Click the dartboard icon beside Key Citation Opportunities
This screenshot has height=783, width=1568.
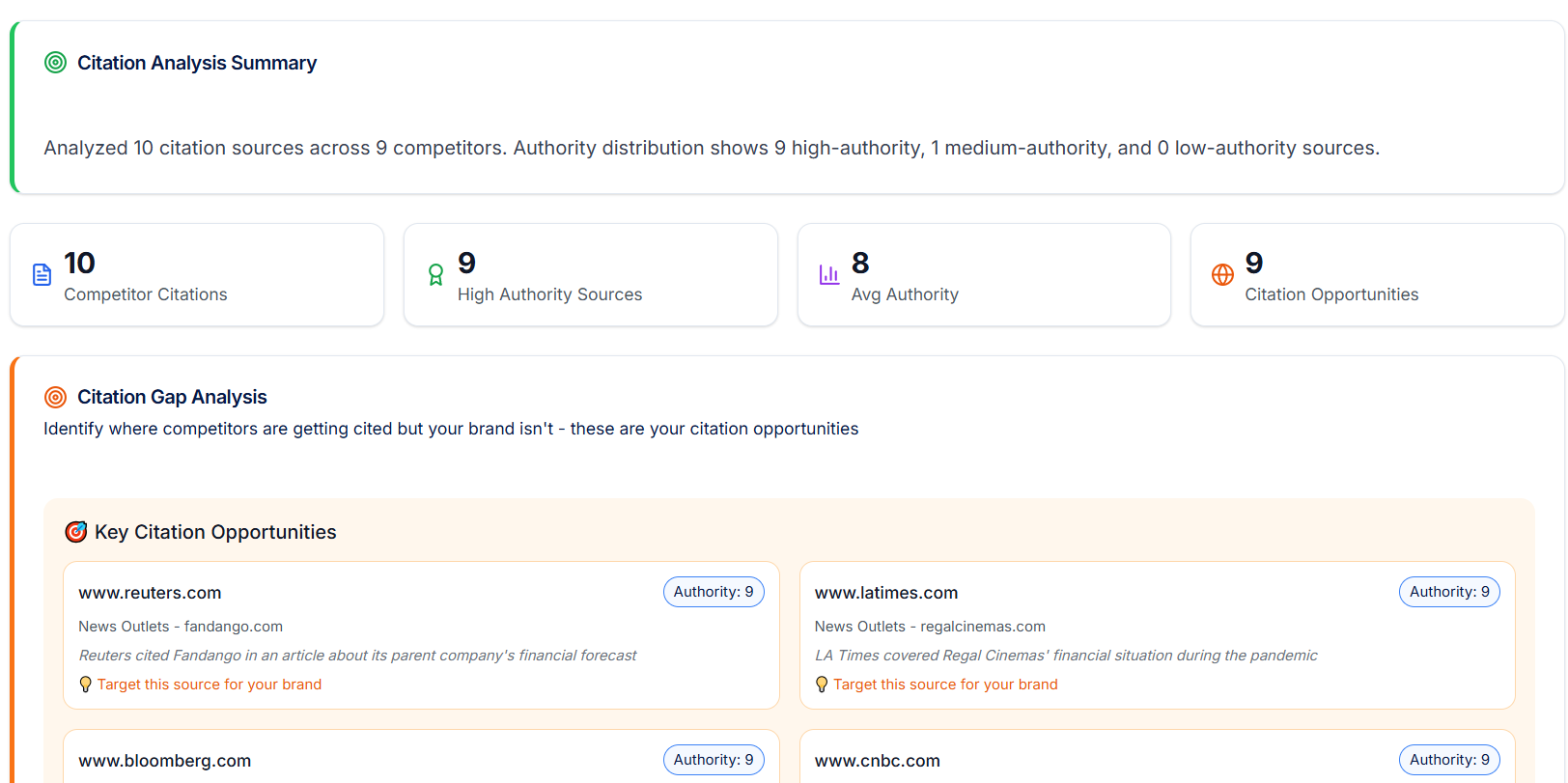pos(75,532)
